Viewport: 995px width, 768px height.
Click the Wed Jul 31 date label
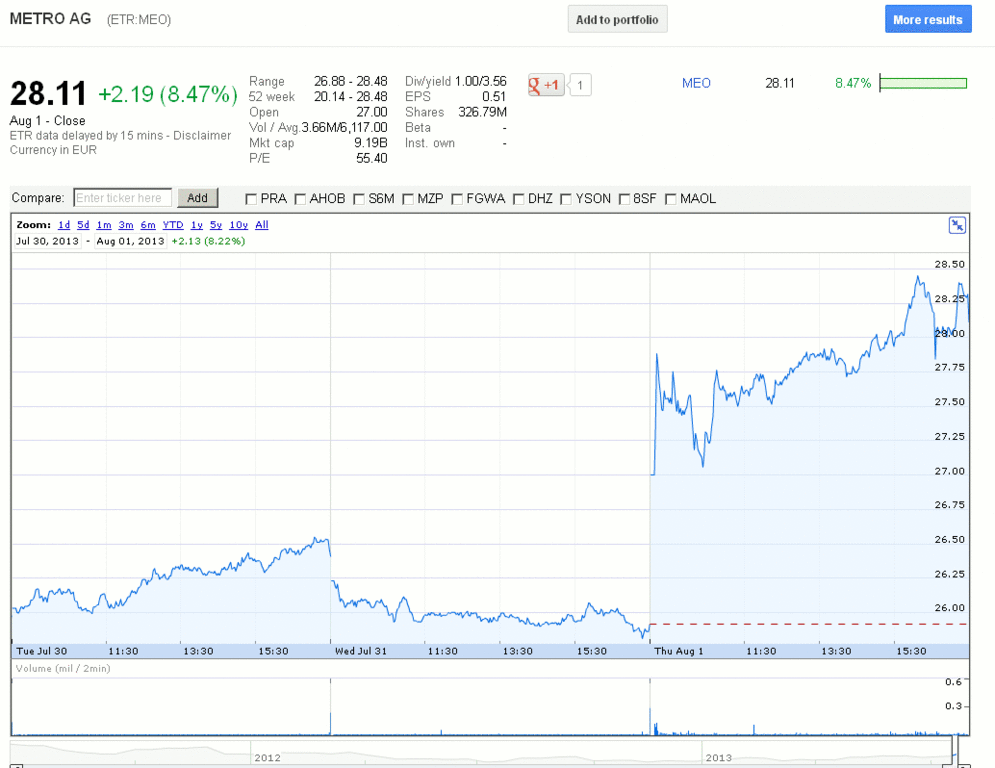(x=360, y=651)
